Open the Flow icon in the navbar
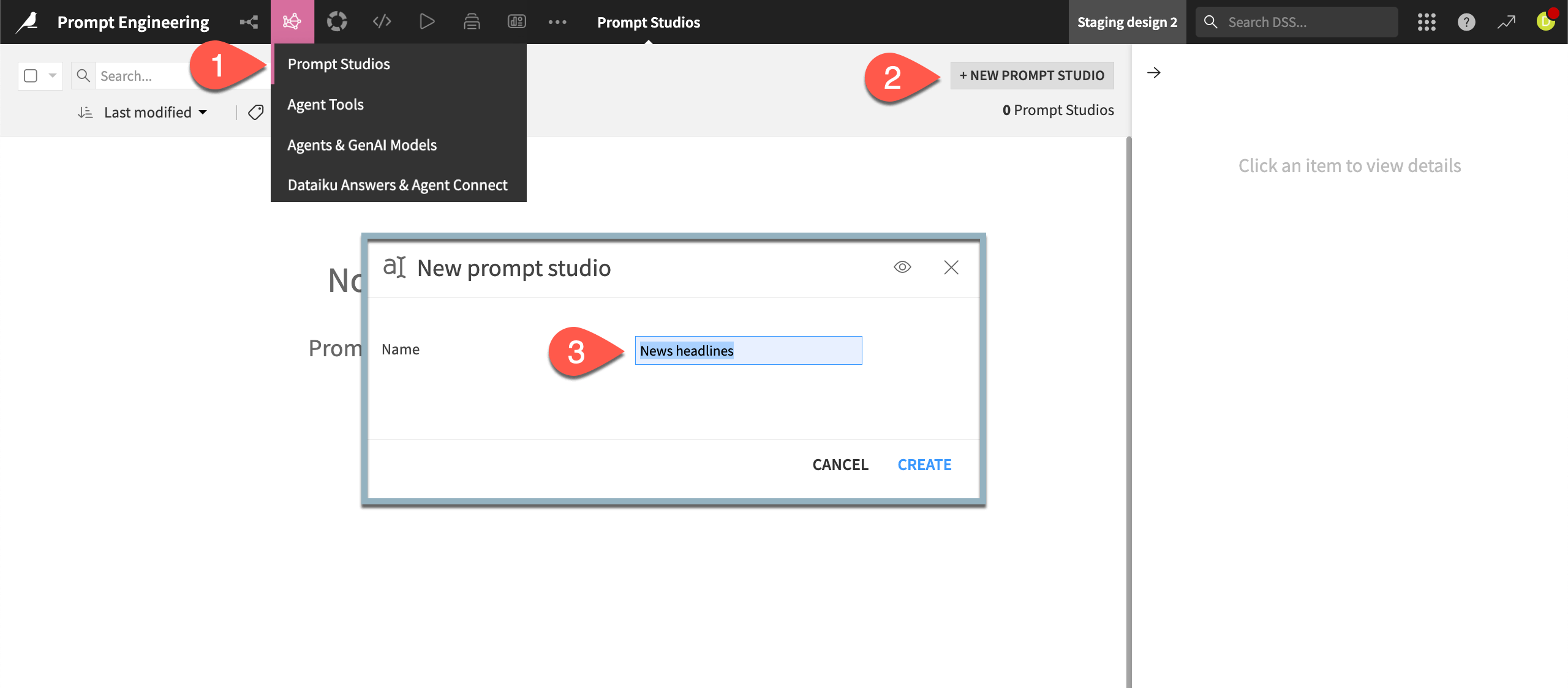This screenshot has height=688, width=1568. (x=248, y=21)
